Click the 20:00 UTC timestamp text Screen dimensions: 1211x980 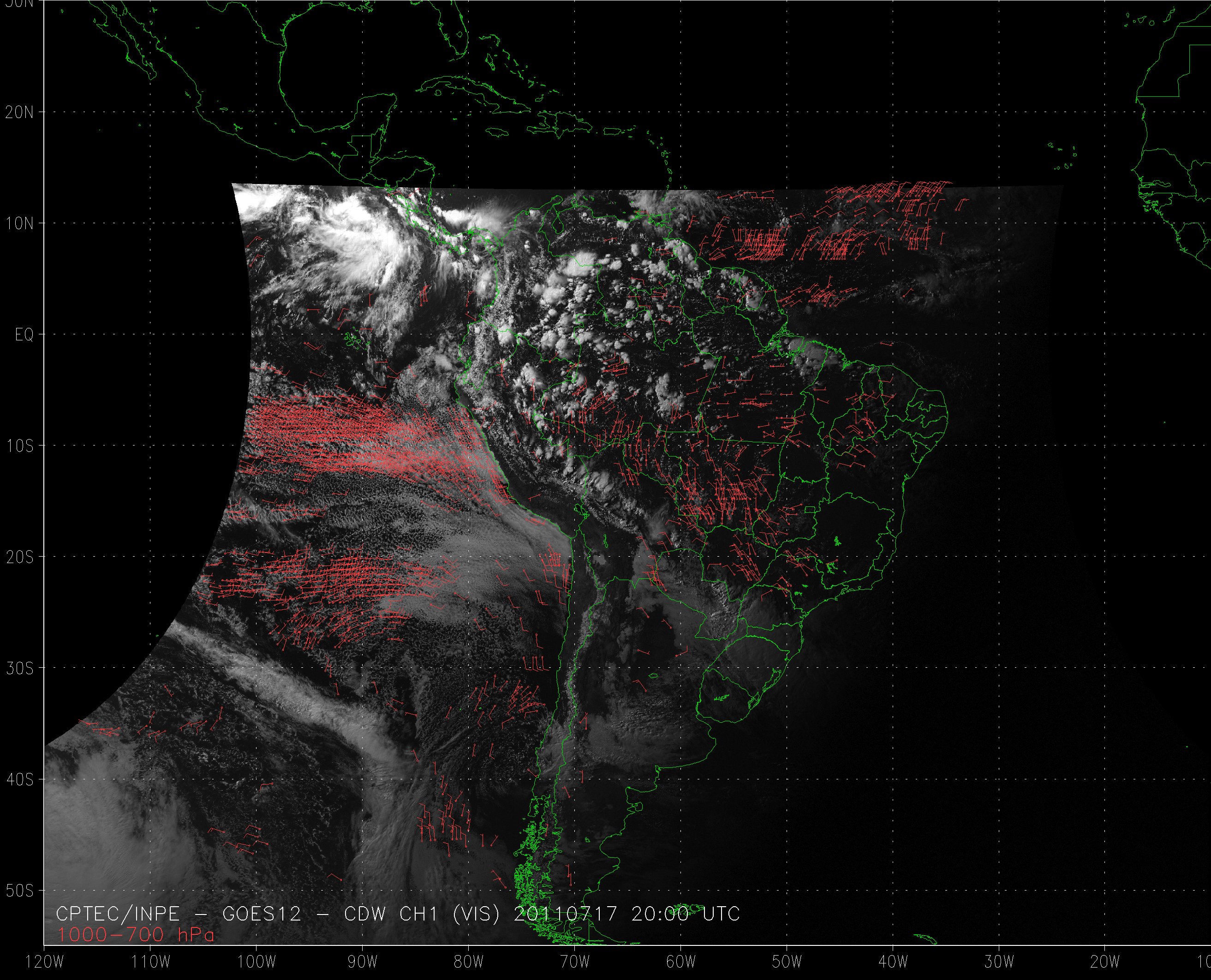(x=686, y=914)
